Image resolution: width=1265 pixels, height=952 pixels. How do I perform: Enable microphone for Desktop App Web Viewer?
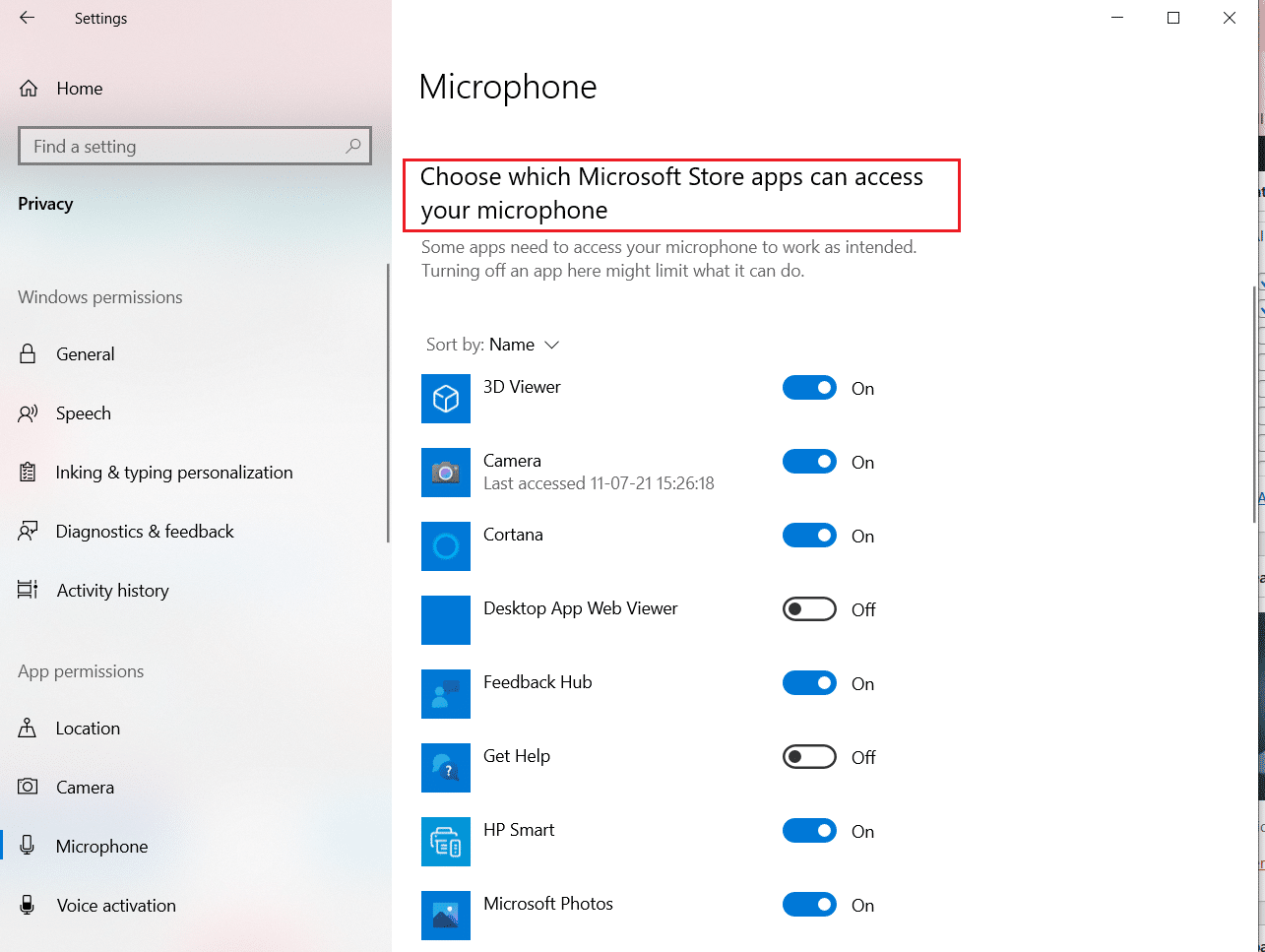(809, 609)
